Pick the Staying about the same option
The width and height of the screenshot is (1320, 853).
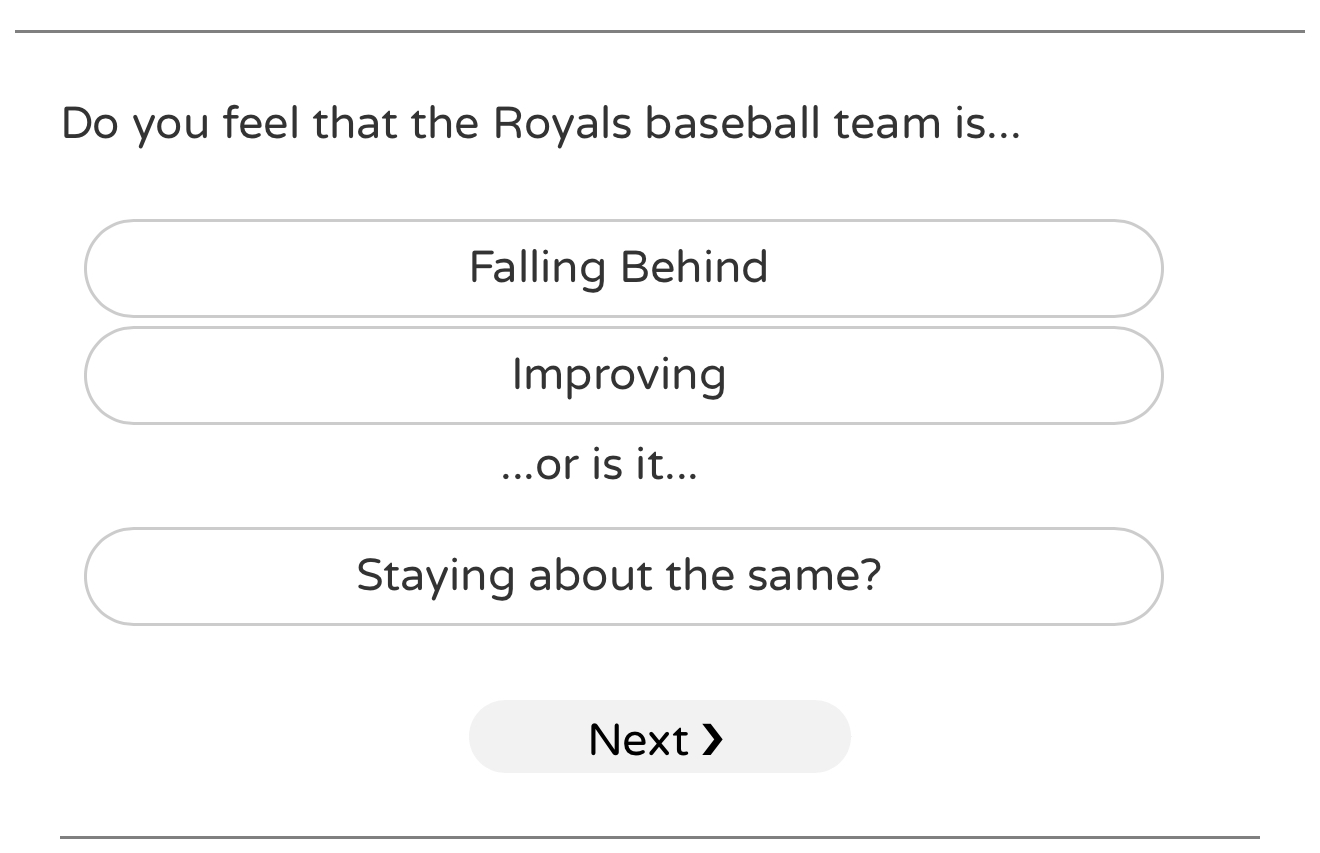(623, 577)
